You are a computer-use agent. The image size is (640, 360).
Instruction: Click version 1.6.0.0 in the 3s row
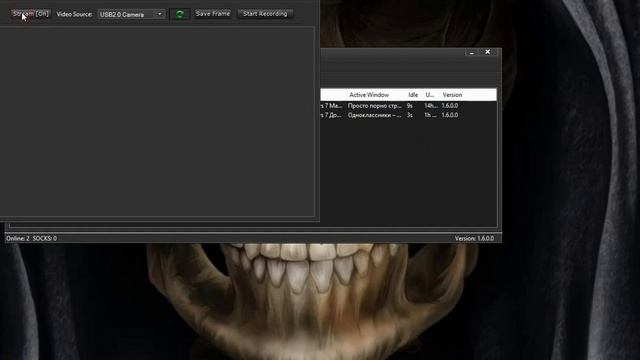pos(450,115)
